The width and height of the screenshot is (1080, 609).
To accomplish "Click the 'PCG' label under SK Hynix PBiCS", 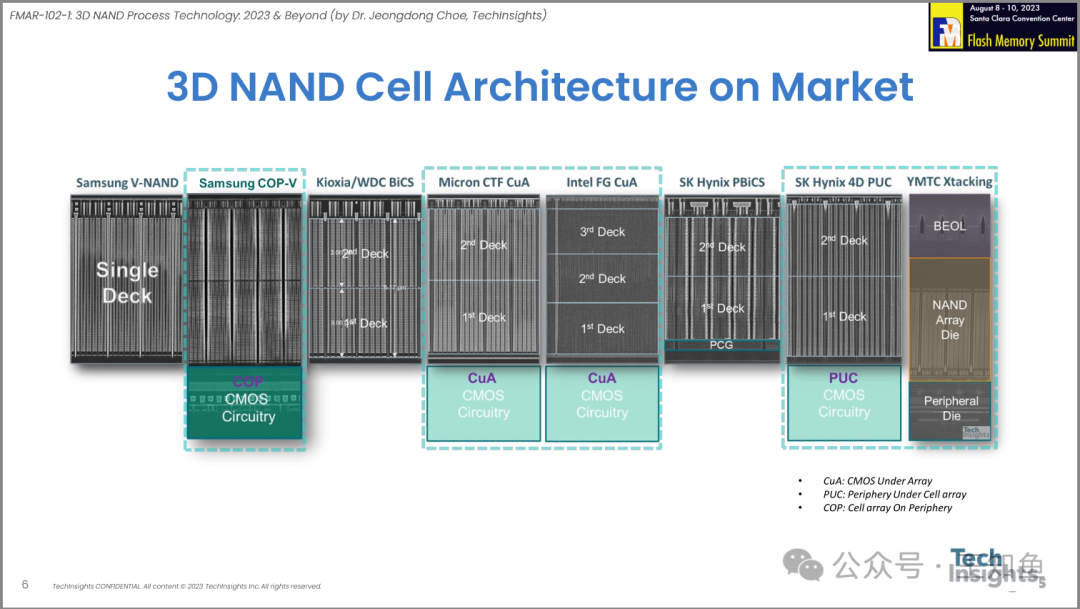I will (721, 344).
